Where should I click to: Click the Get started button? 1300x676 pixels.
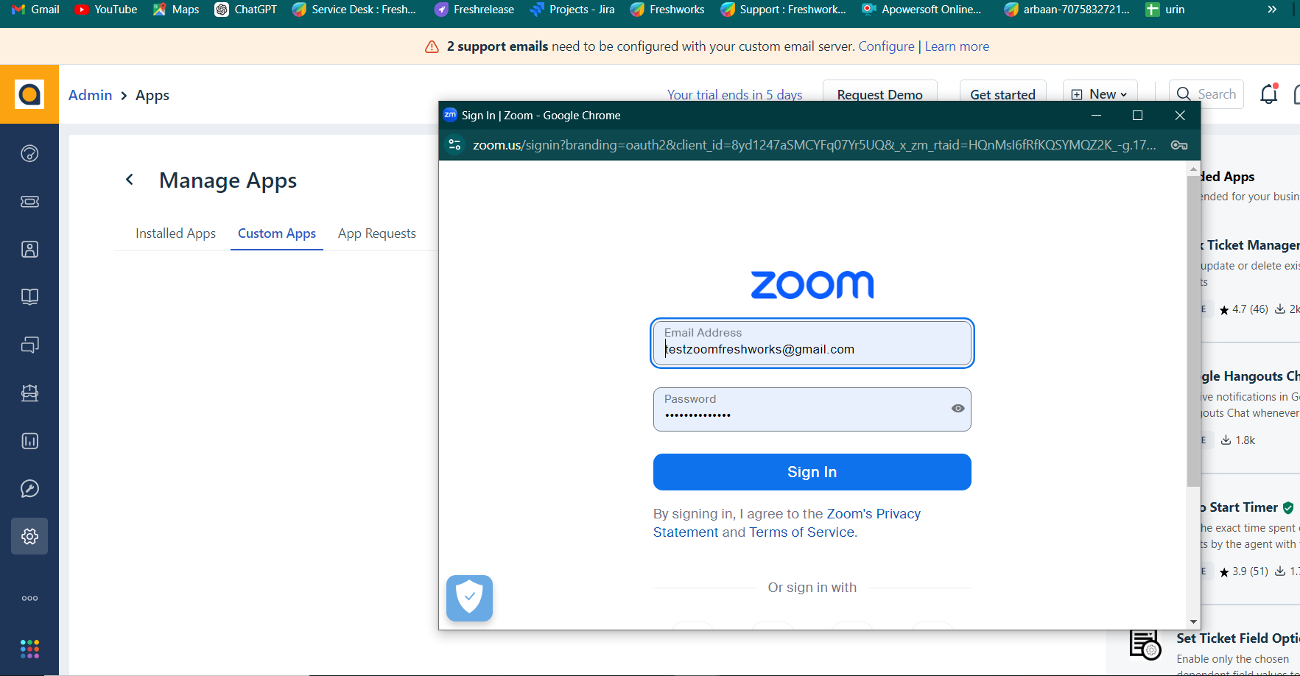click(x=1003, y=94)
